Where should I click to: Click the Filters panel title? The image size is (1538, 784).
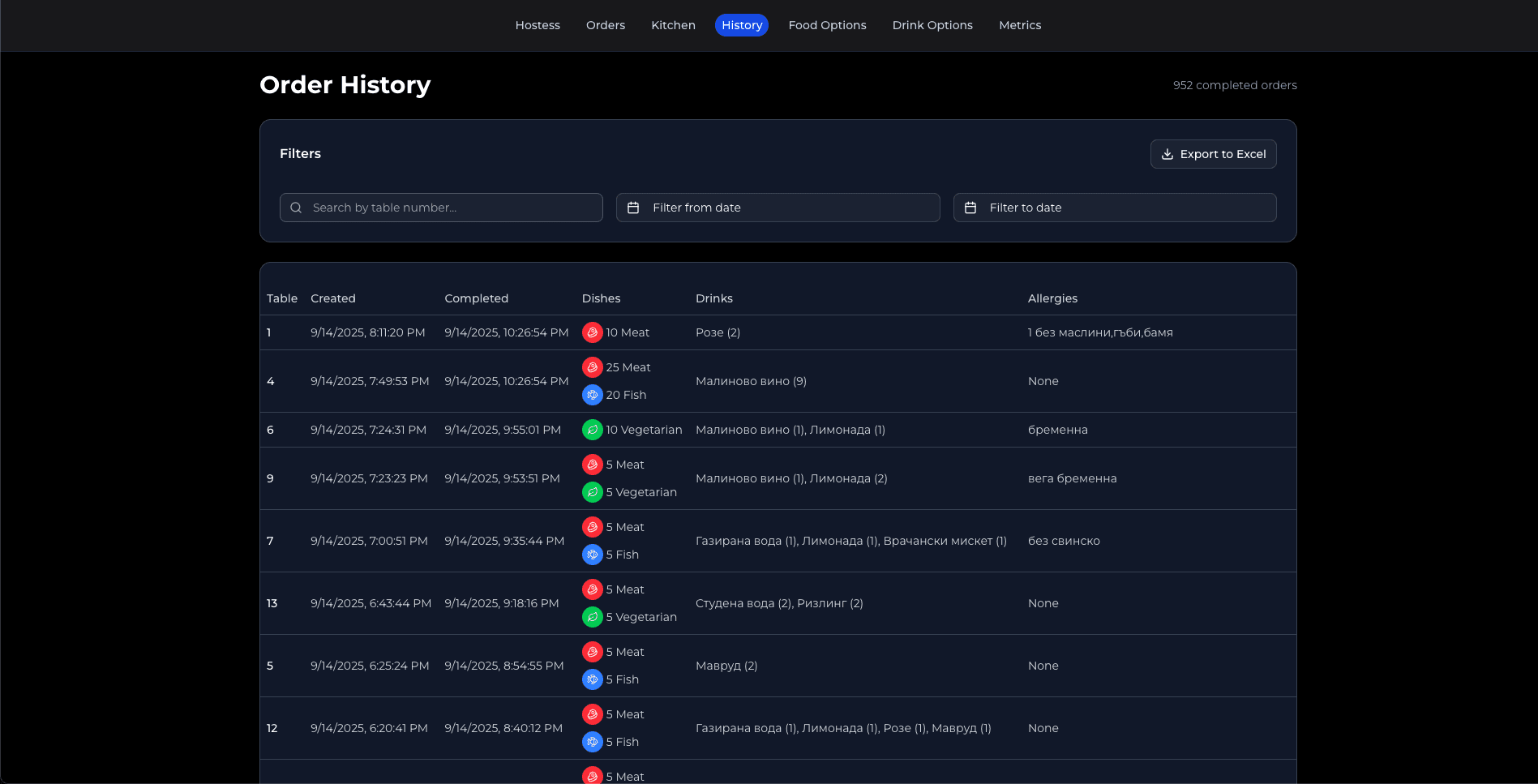300,153
